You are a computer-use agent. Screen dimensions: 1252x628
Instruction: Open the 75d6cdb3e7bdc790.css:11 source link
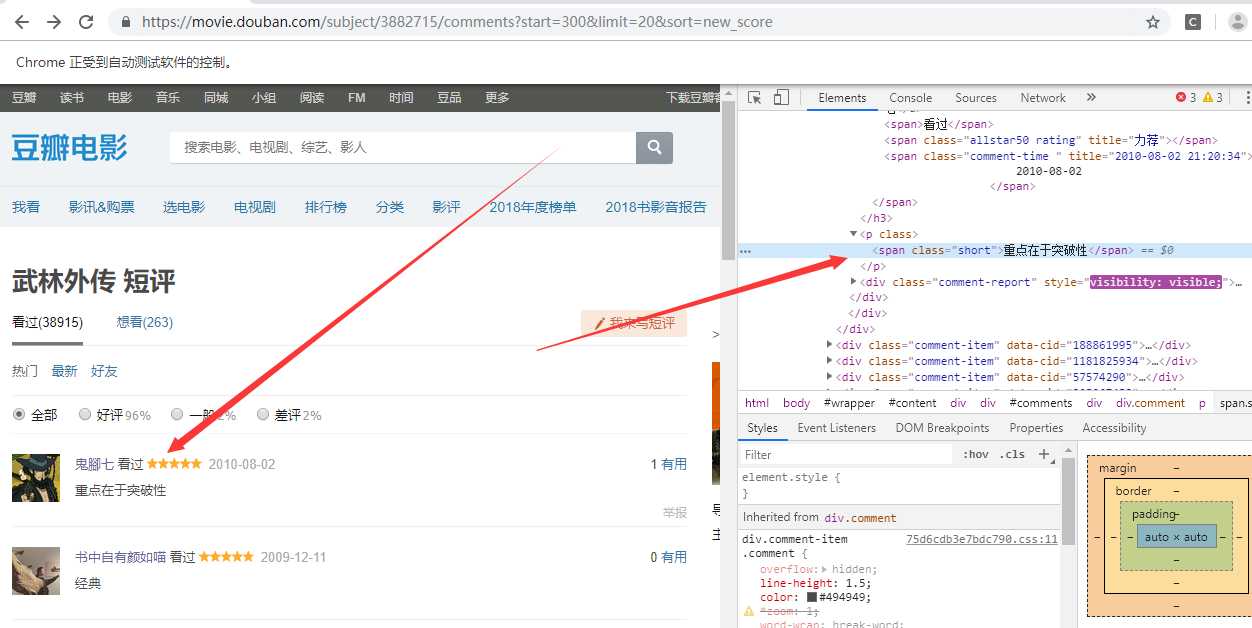point(981,539)
